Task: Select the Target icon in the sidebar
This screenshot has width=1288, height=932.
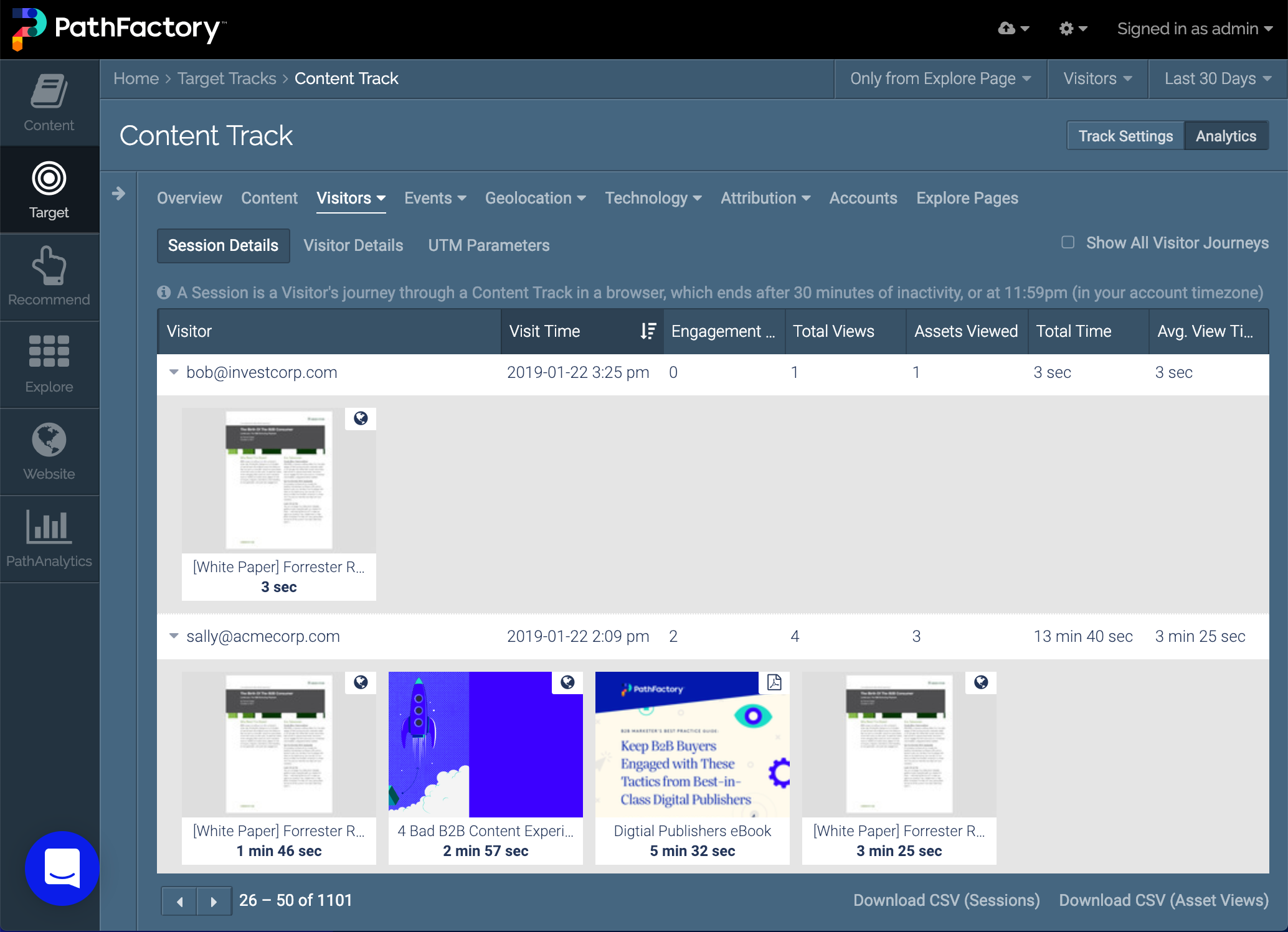Action: click(49, 187)
